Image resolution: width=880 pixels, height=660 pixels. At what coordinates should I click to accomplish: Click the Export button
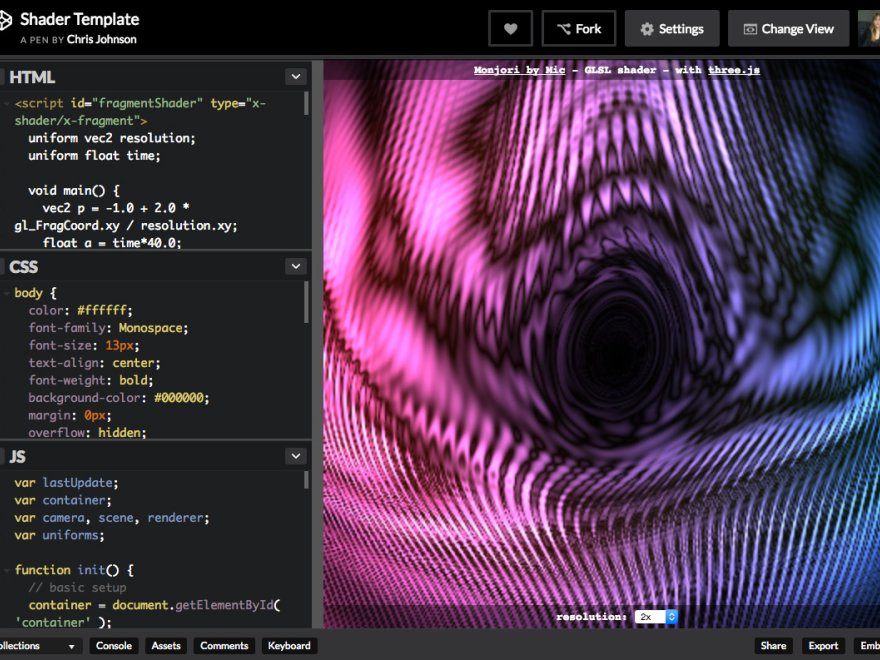(x=823, y=646)
